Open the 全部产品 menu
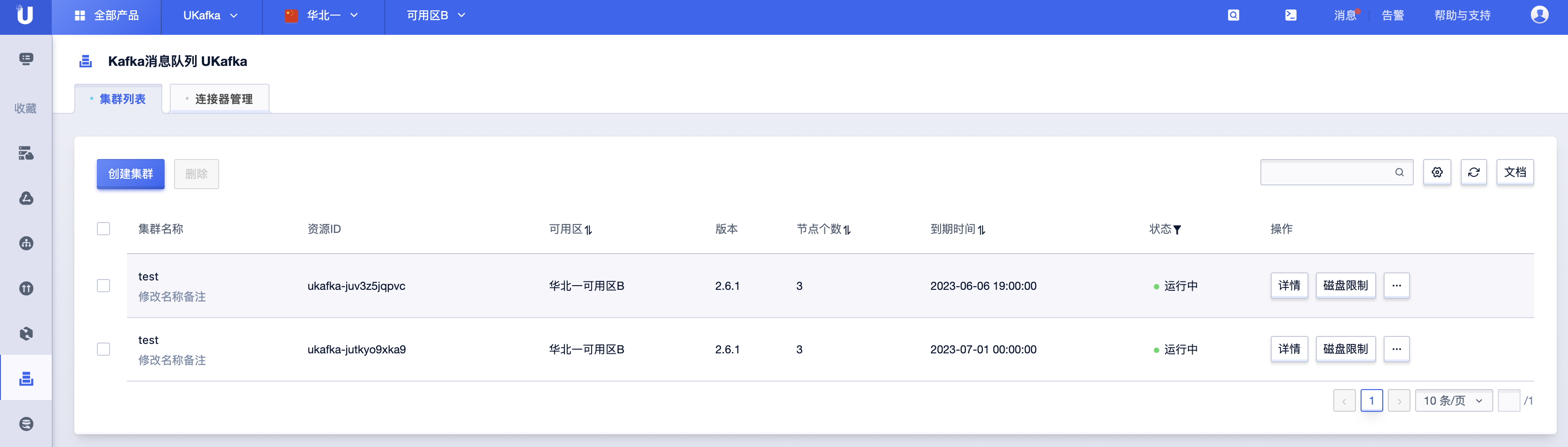The width and height of the screenshot is (1568, 447). (106, 15)
